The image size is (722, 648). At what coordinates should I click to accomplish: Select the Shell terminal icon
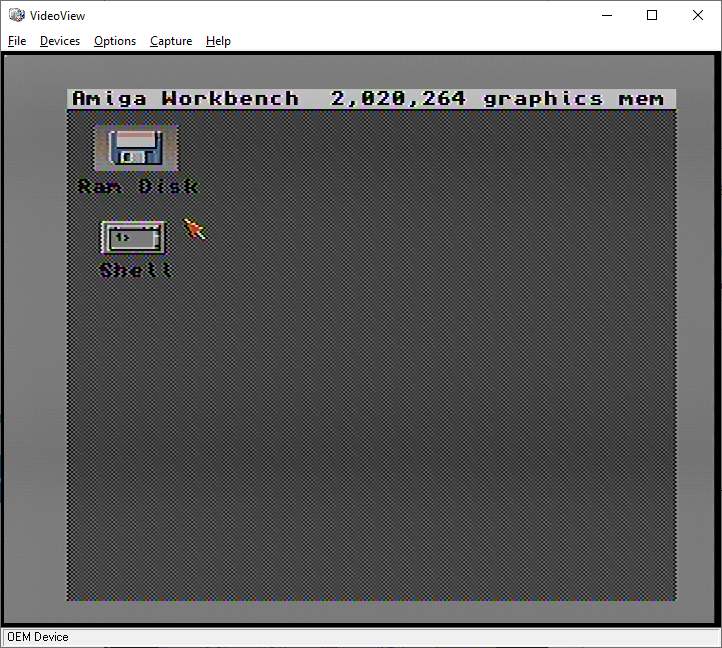(134, 237)
